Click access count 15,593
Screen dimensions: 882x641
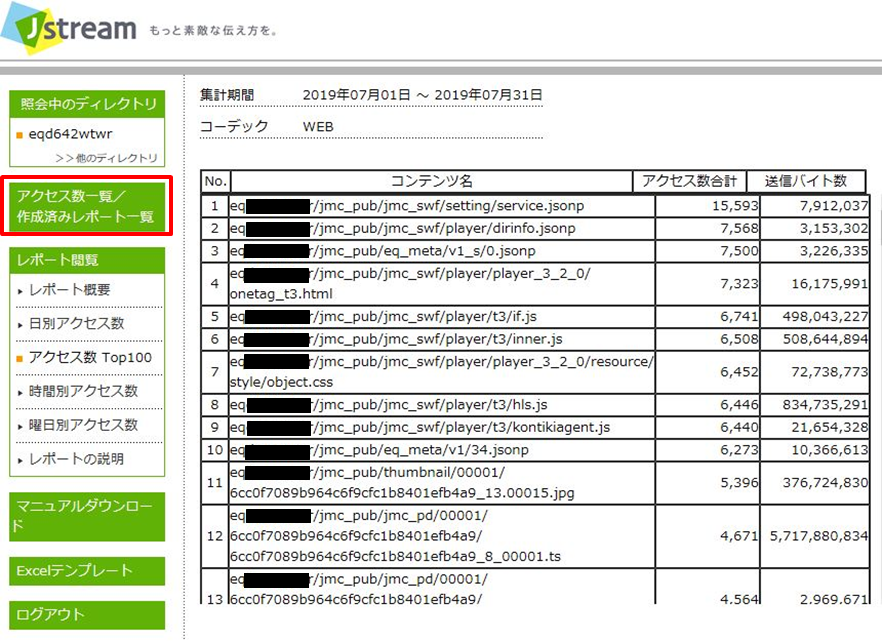click(x=735, y=206)
